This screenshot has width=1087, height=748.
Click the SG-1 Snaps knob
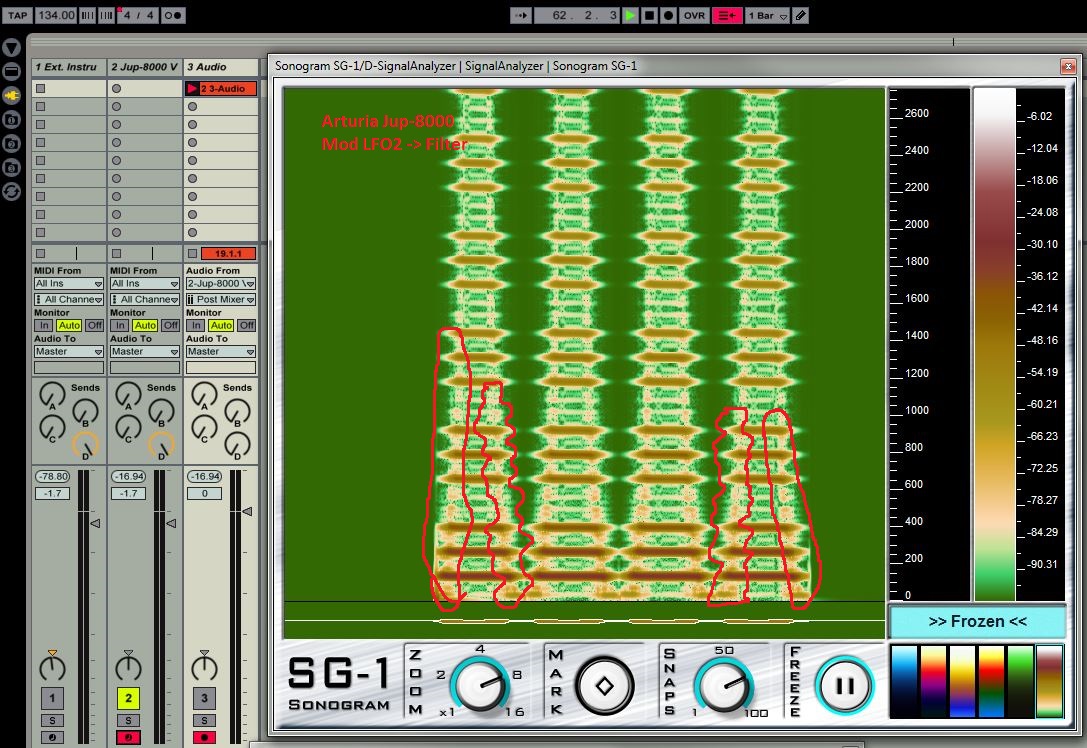click(724, 685)
